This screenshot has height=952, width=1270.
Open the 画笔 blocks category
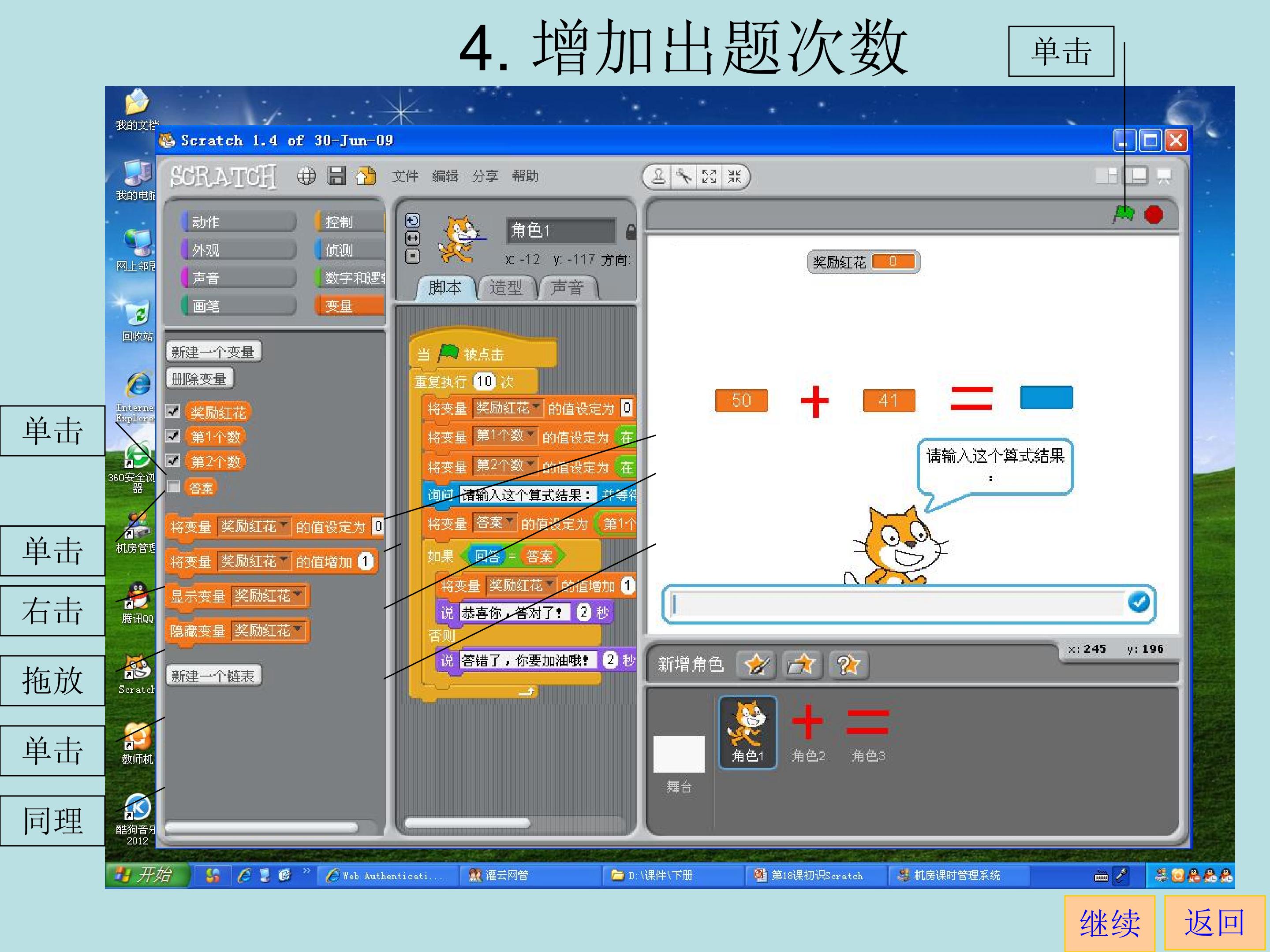tap(238, 306)
